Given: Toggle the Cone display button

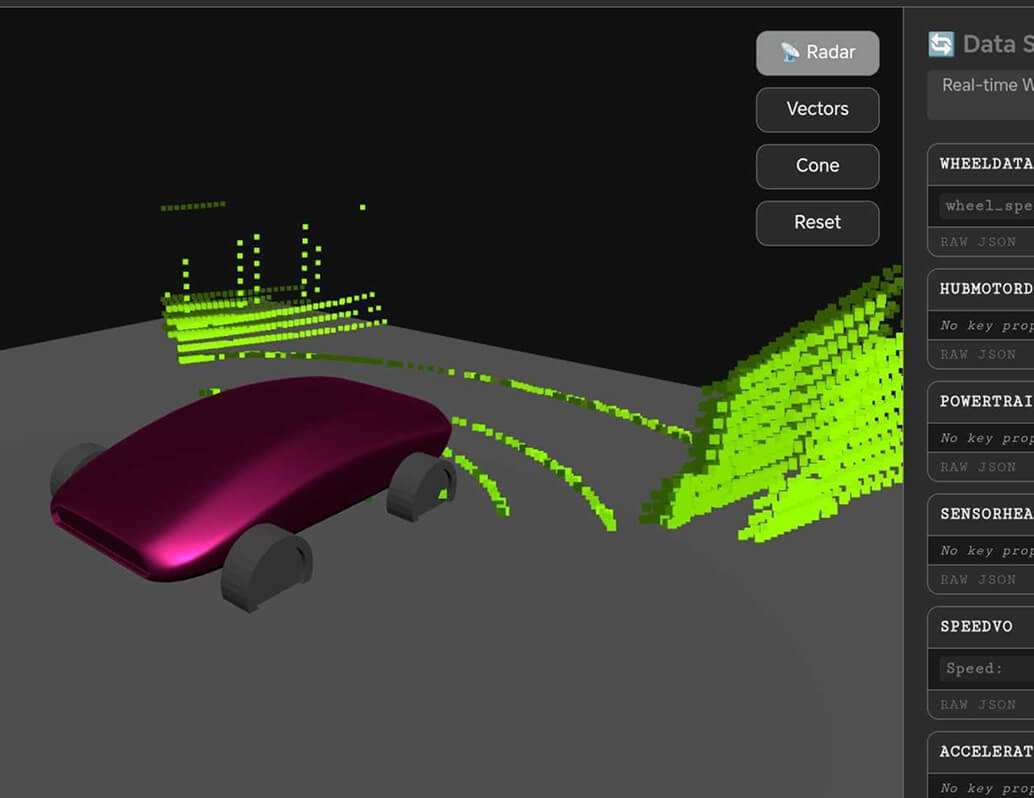Looking at the screenshot, I should pyautogui.click(x=817, y=166).
